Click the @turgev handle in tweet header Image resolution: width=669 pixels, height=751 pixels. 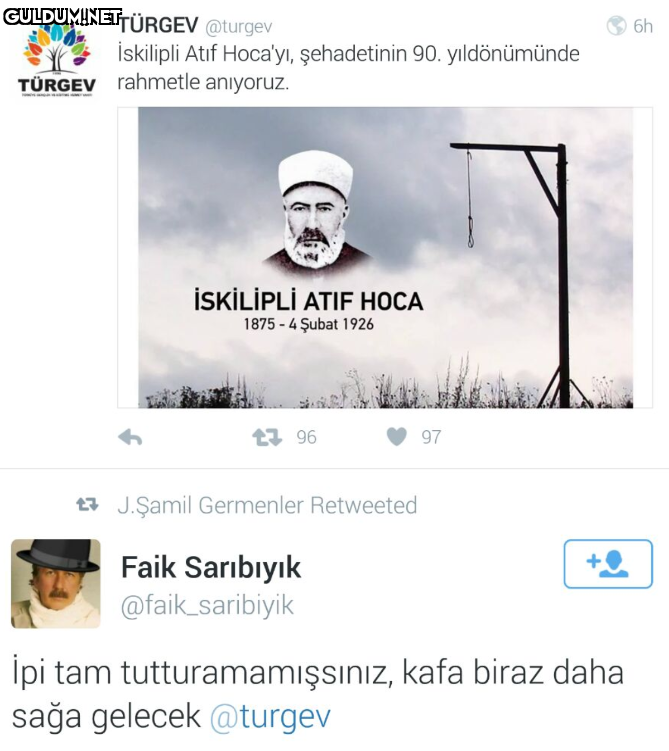point(238,27)
